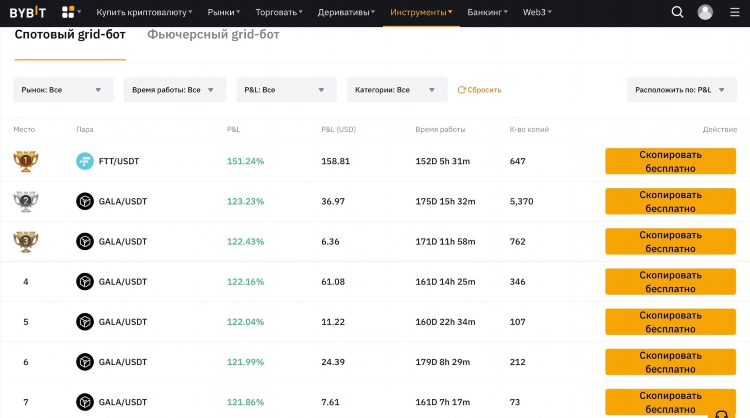Open the Банкинг menu
This screenshot has width=750, height=418.
(x=487, y=12)
